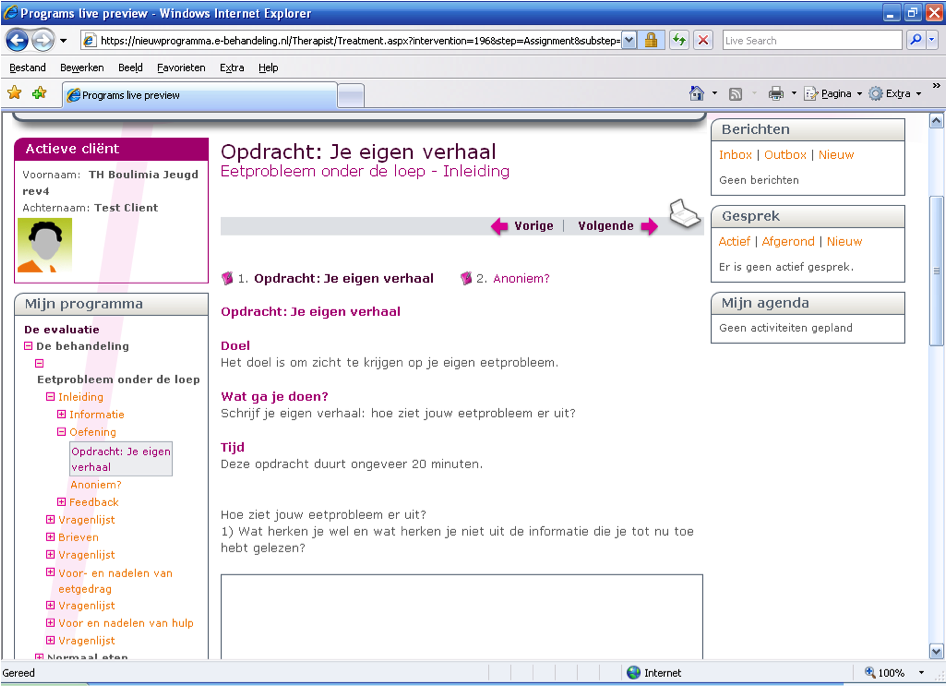The width and height of the screenshot is (947, 687).
Task: Click the pink left arrow for Vorige
Action: pyautogui.click(x=499, y=227)
